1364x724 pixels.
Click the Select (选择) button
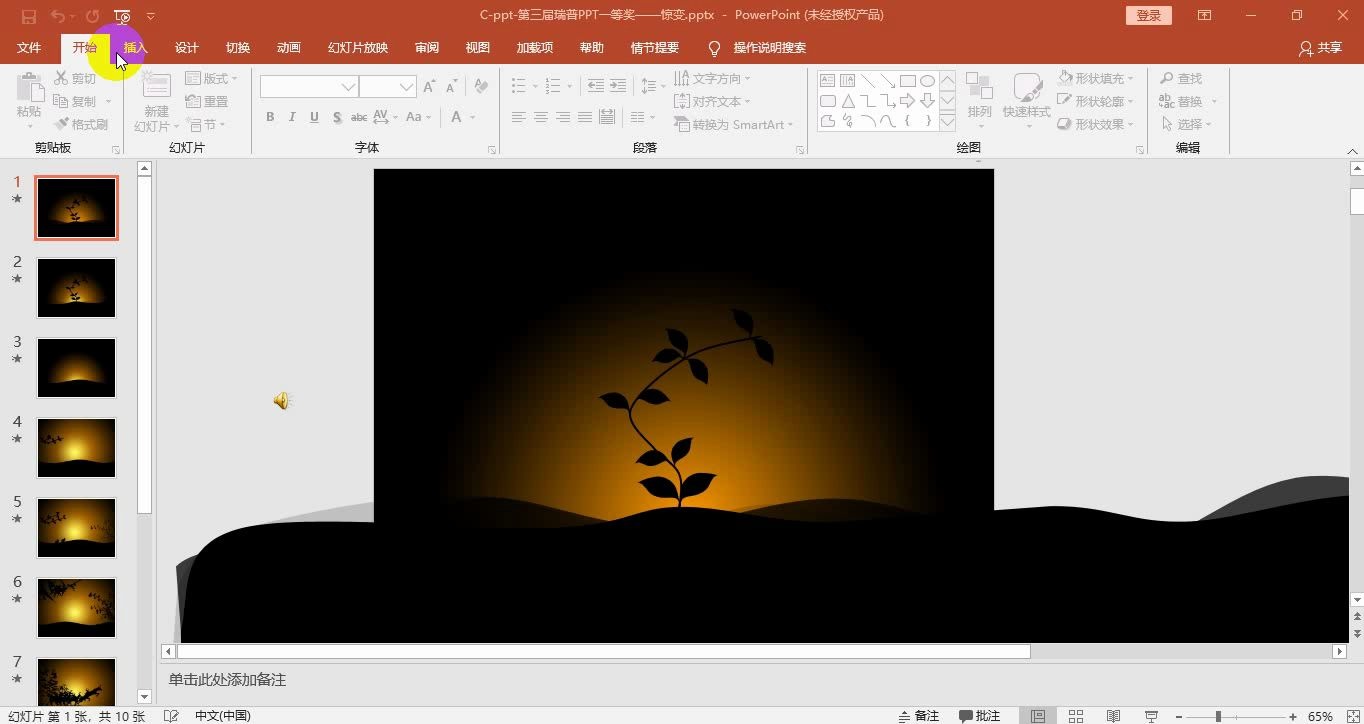point(1186,124)
